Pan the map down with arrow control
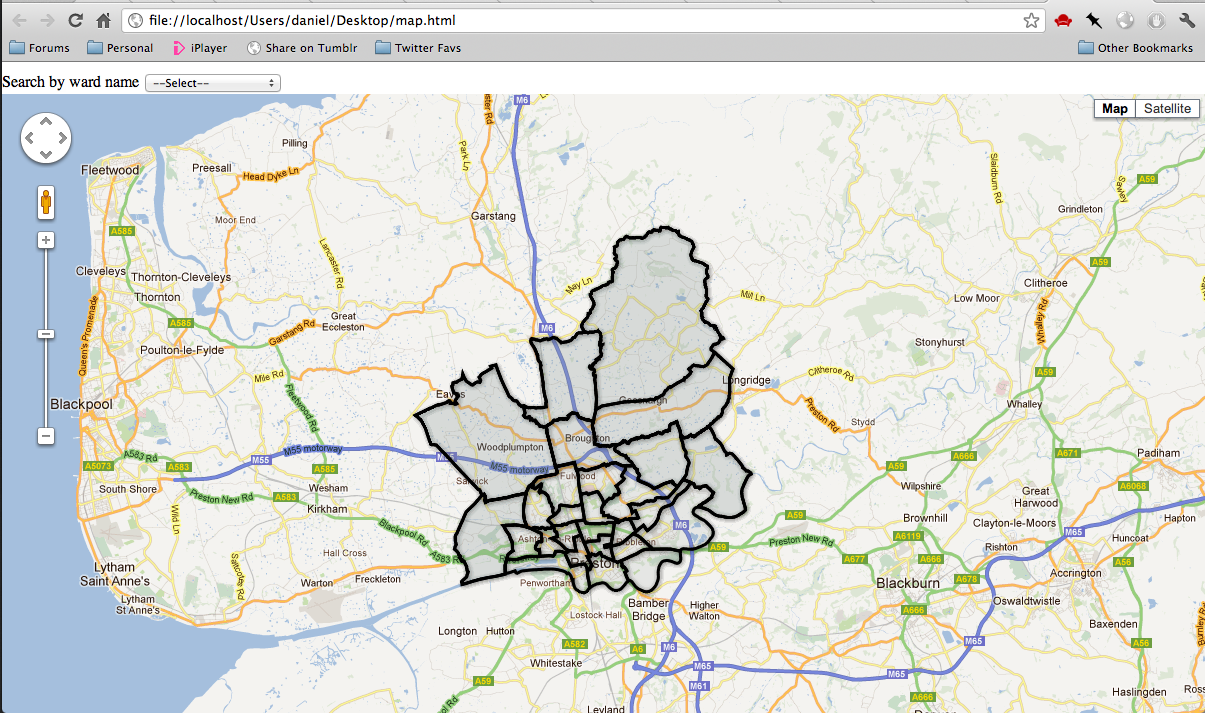The image size is (1205, 713). [46, 154]
